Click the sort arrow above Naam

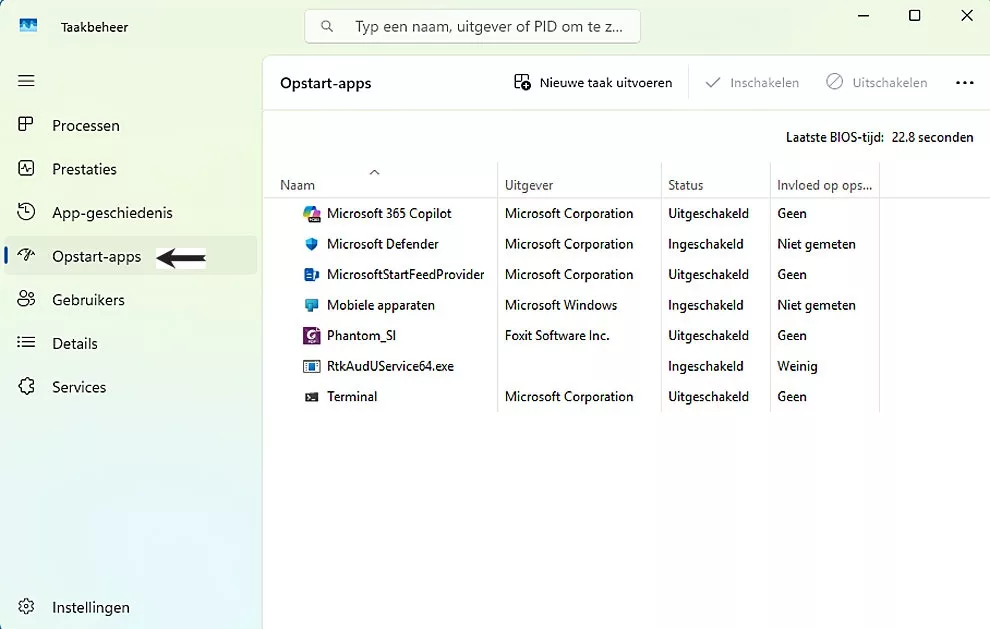pos(374,172)
